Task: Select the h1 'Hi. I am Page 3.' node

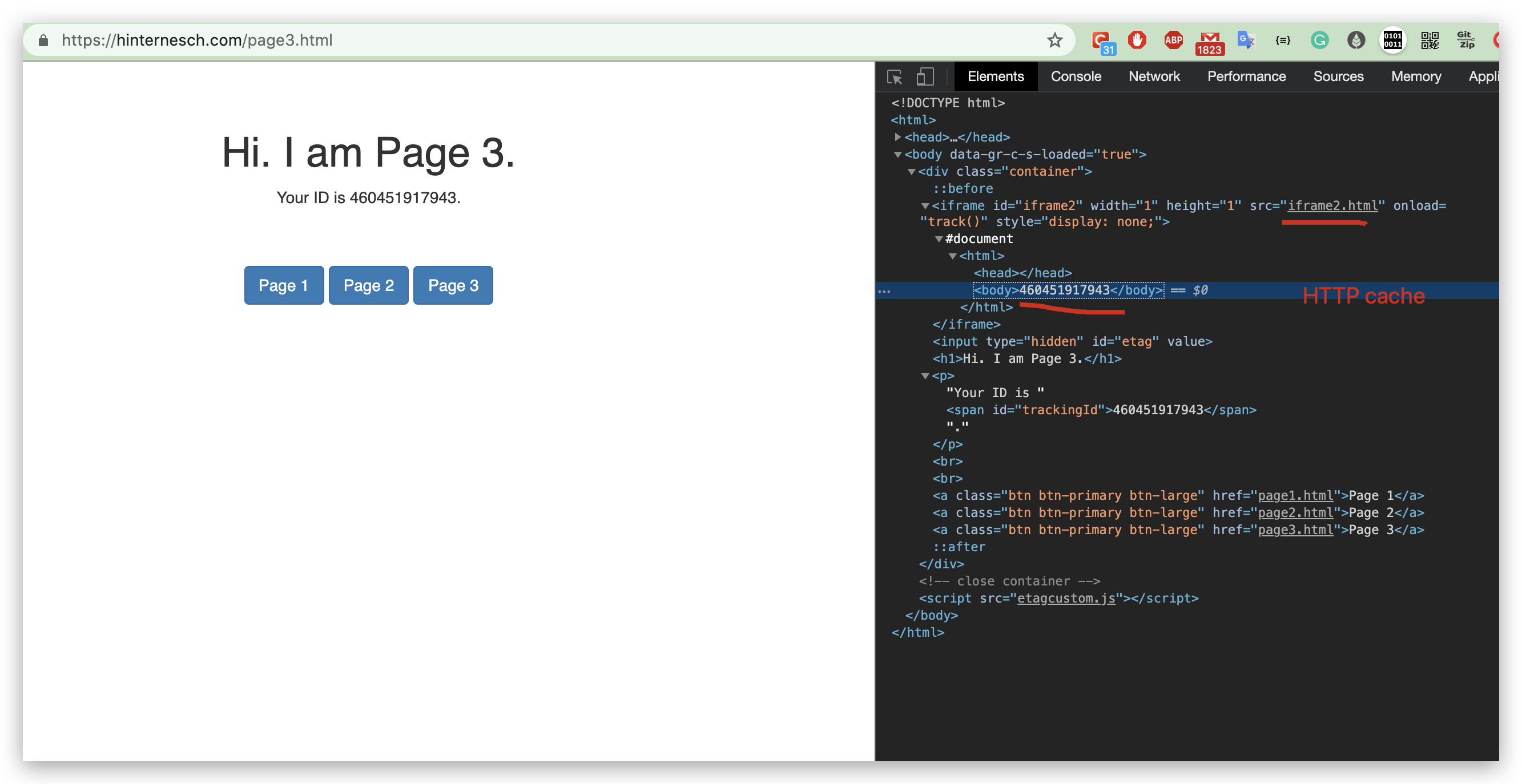Action: 1027,358
